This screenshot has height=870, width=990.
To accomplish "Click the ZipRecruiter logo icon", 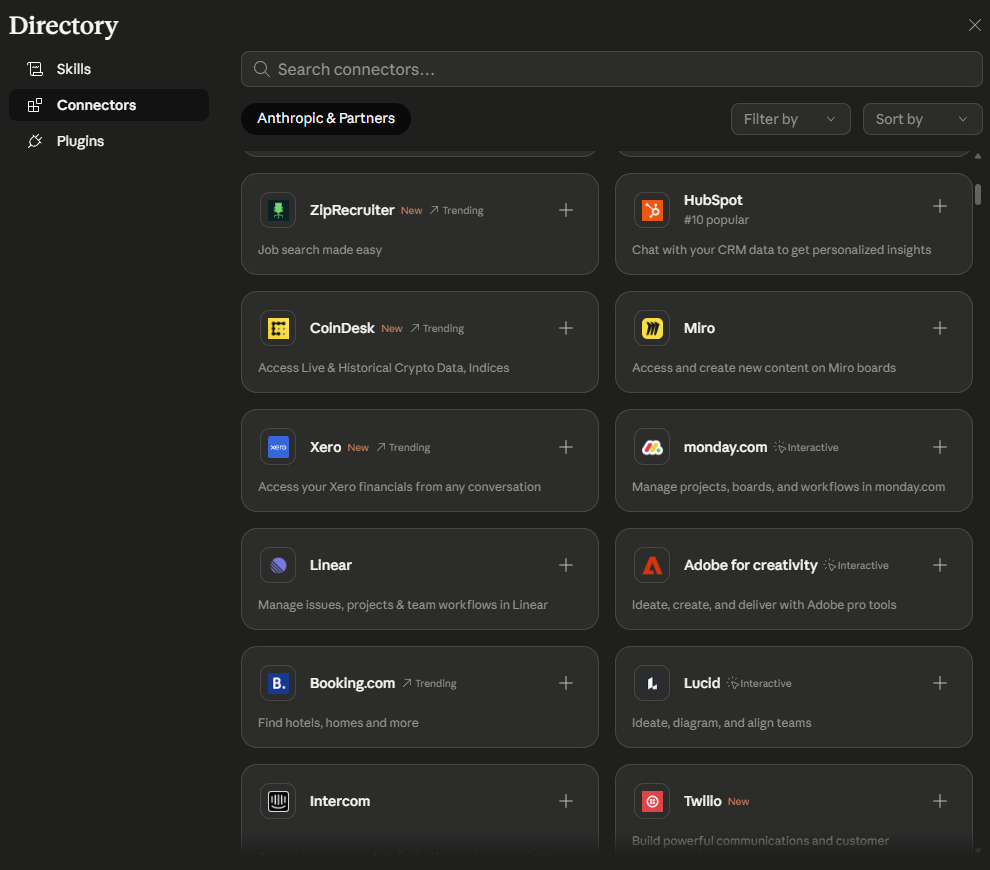I will pos(278,210).
